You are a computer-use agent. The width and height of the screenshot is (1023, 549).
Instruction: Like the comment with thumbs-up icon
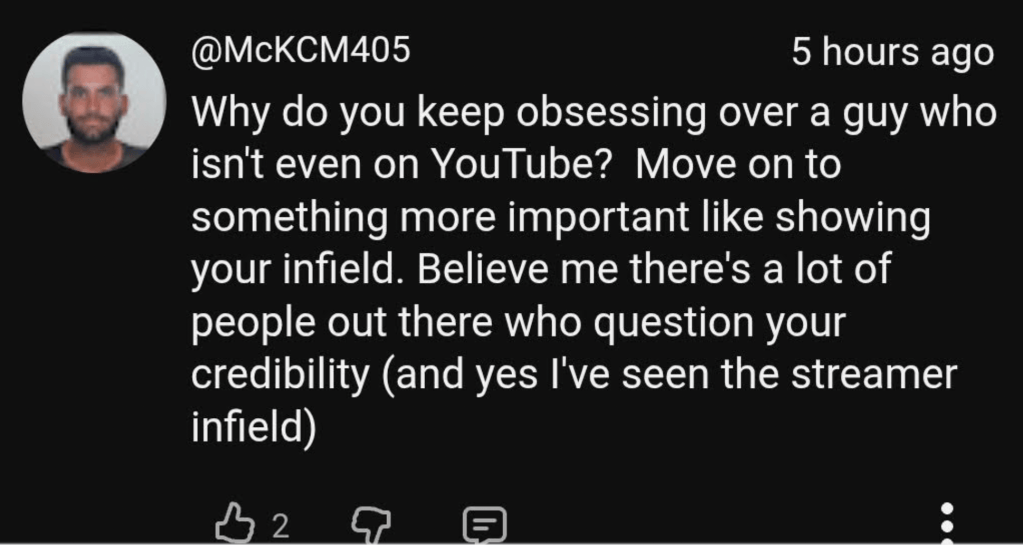pos(235,524)
